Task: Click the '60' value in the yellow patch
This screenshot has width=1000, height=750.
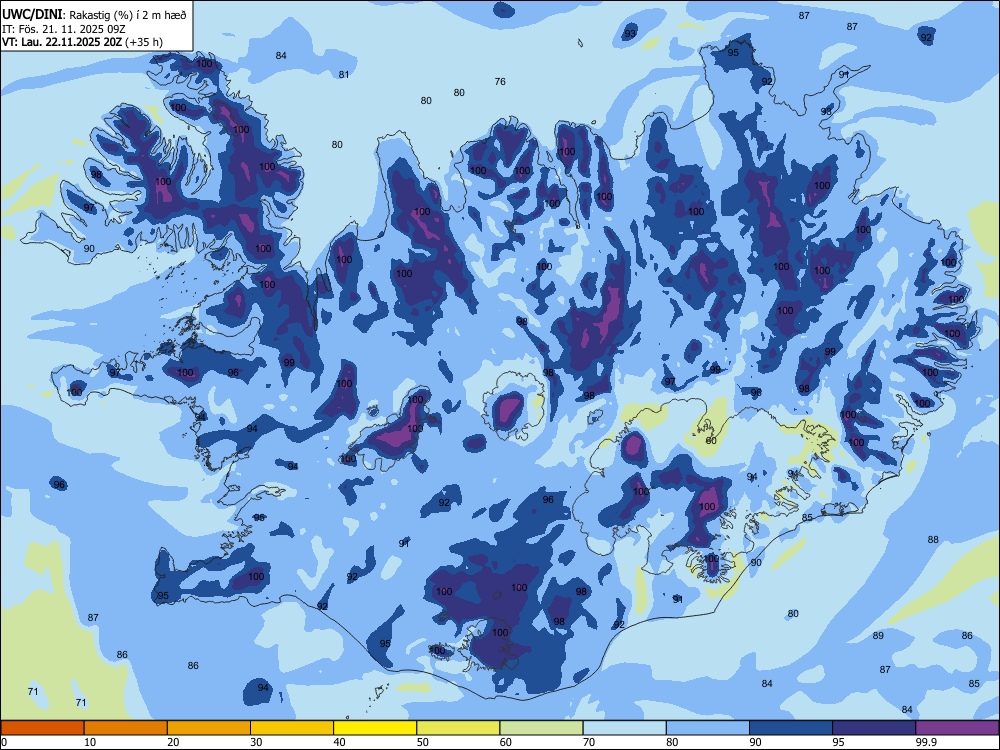Action: pyautogui.click(x=711, y=441)
